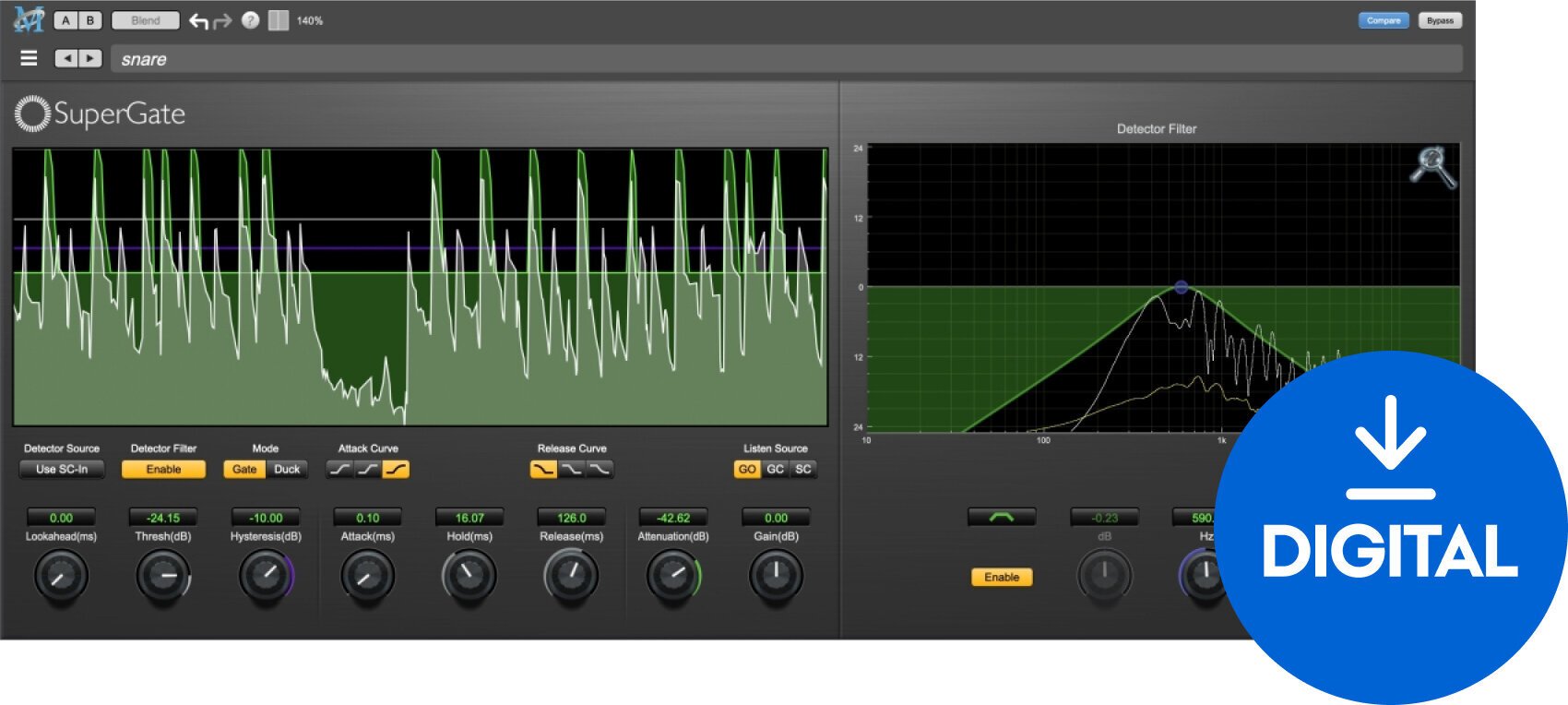Click the magnifier icon in Detector Filter graph
Viewport: 1568px width, 705px height.
click(x=1432, y=167)
